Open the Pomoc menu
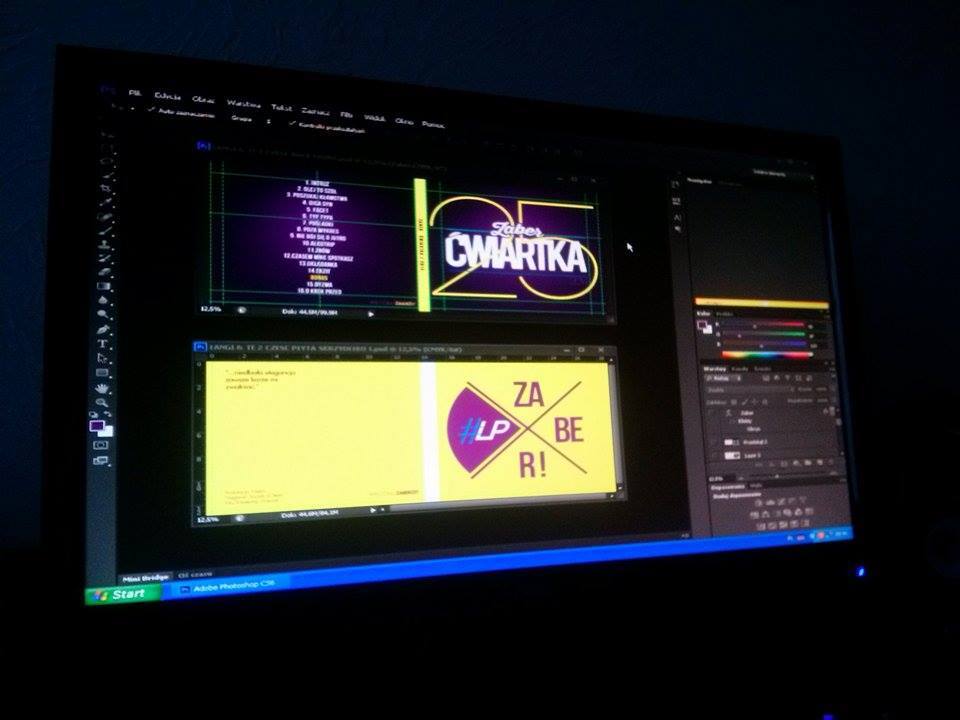This screenshot has width=960, height=720. [433, 124]
